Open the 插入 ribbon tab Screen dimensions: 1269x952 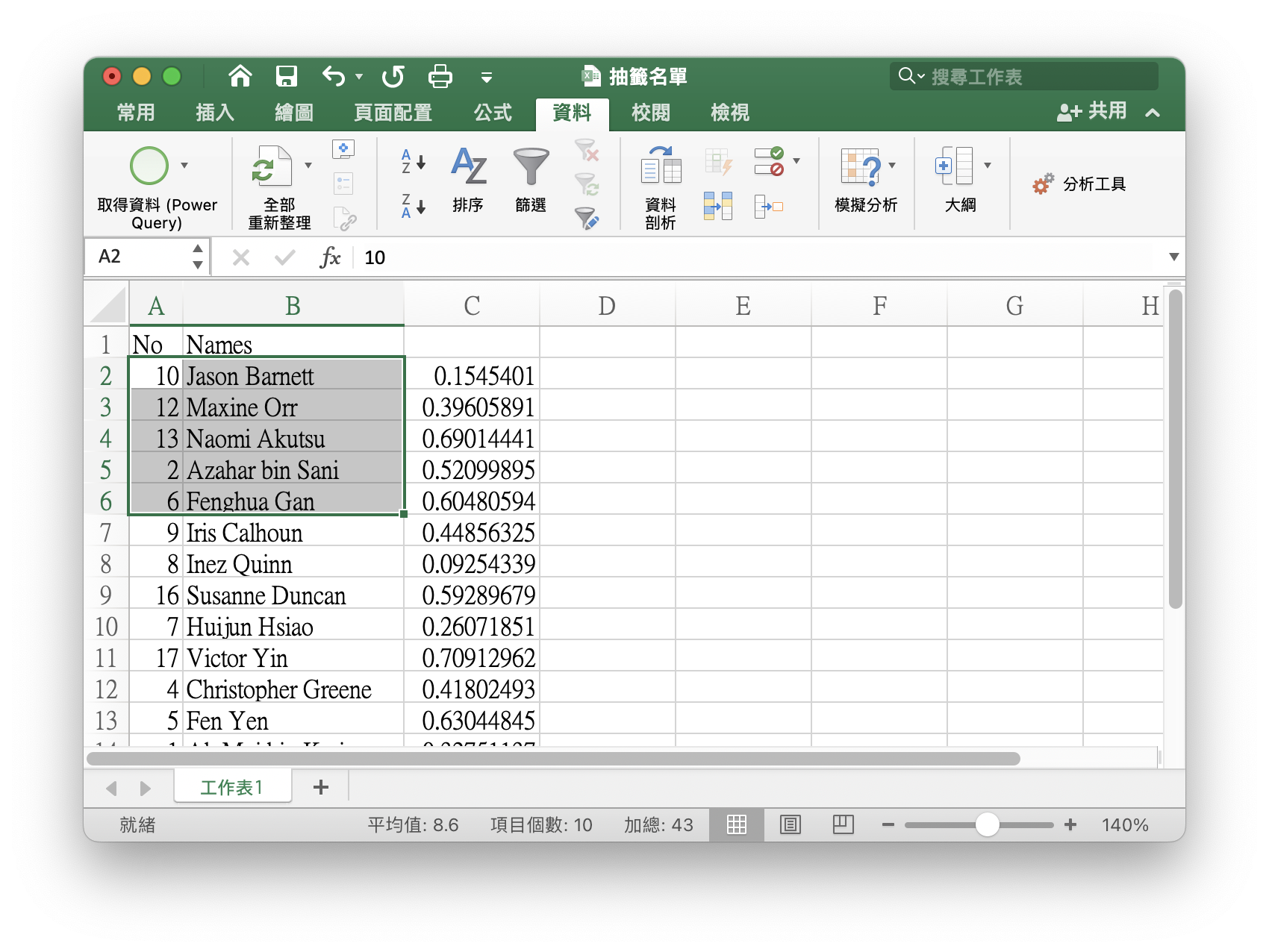pyautogui.click(x=215, y=113)
